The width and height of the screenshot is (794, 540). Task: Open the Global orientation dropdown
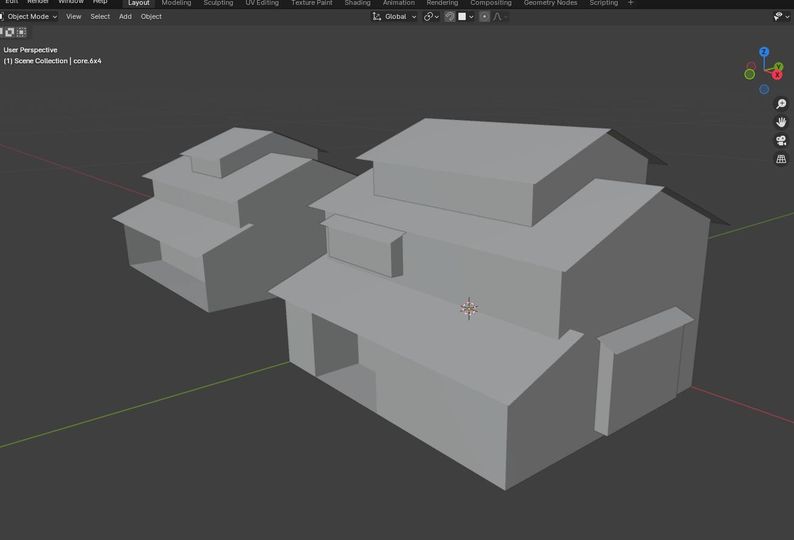pos(395,17)
